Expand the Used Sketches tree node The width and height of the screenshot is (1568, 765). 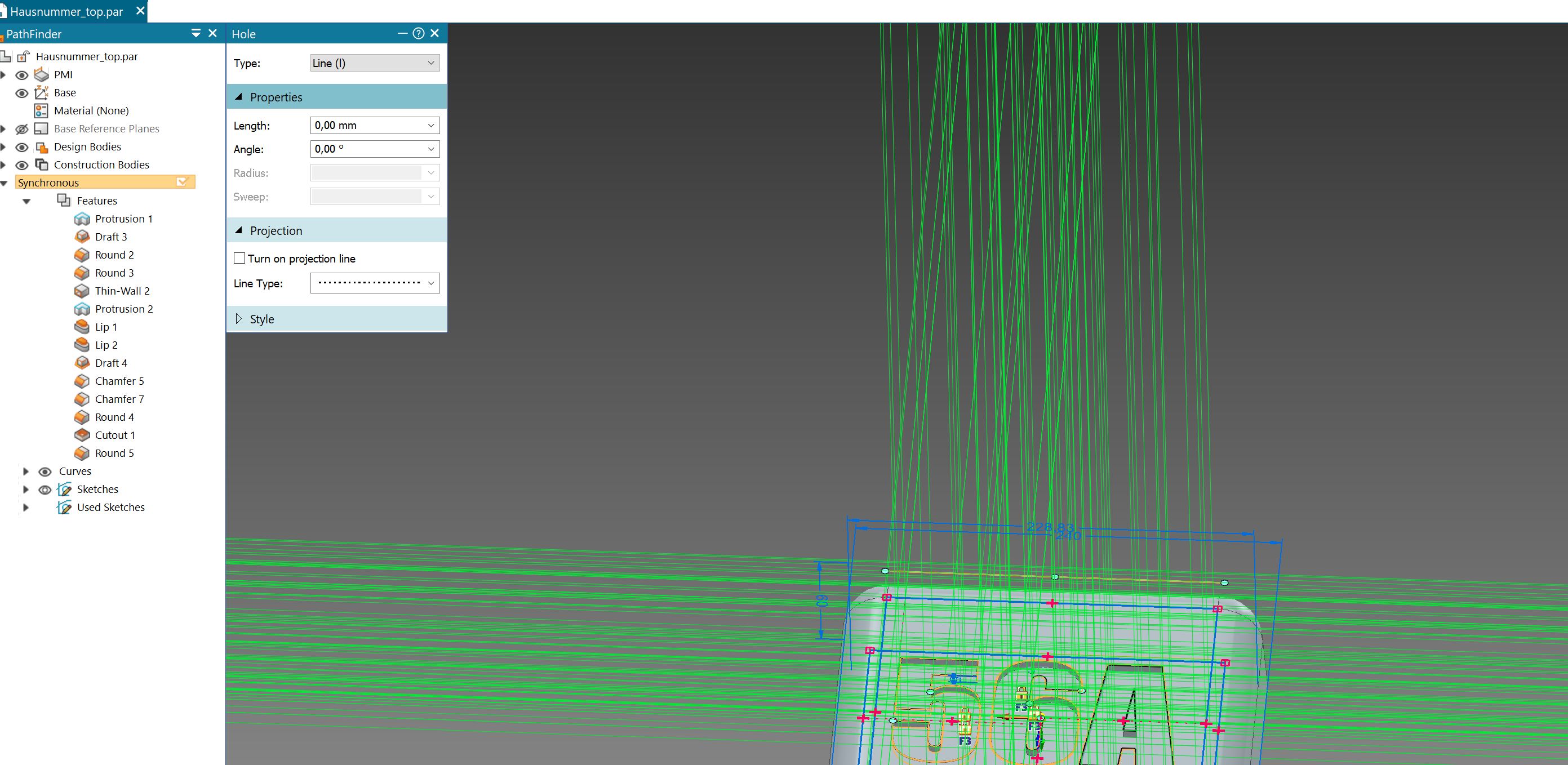[x=25, y=507]
